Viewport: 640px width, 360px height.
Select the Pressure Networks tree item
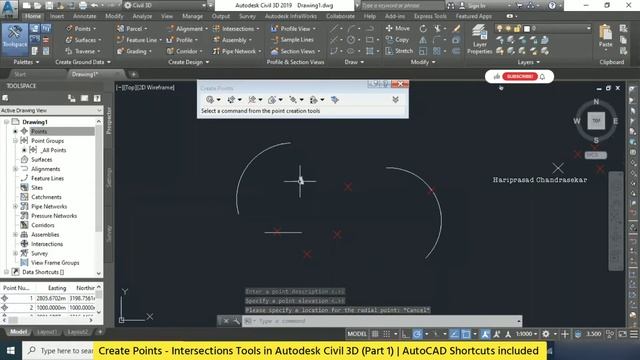[54, 216]
